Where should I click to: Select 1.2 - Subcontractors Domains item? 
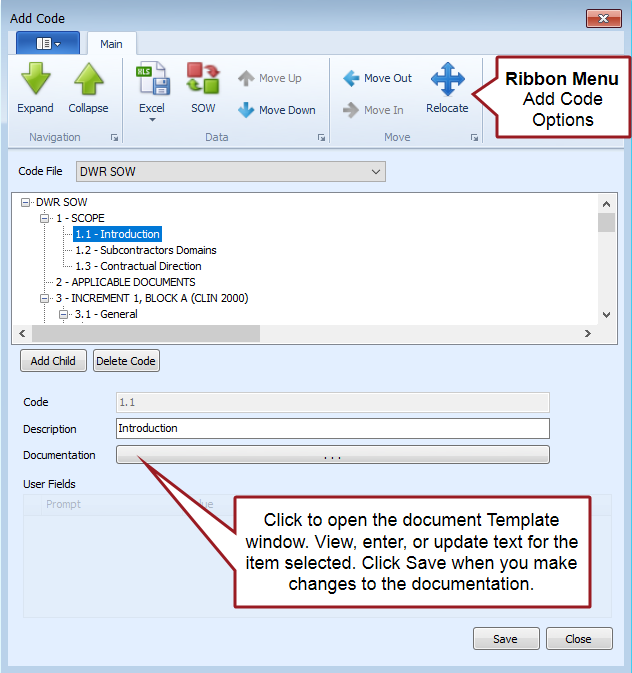coord(145,250)
